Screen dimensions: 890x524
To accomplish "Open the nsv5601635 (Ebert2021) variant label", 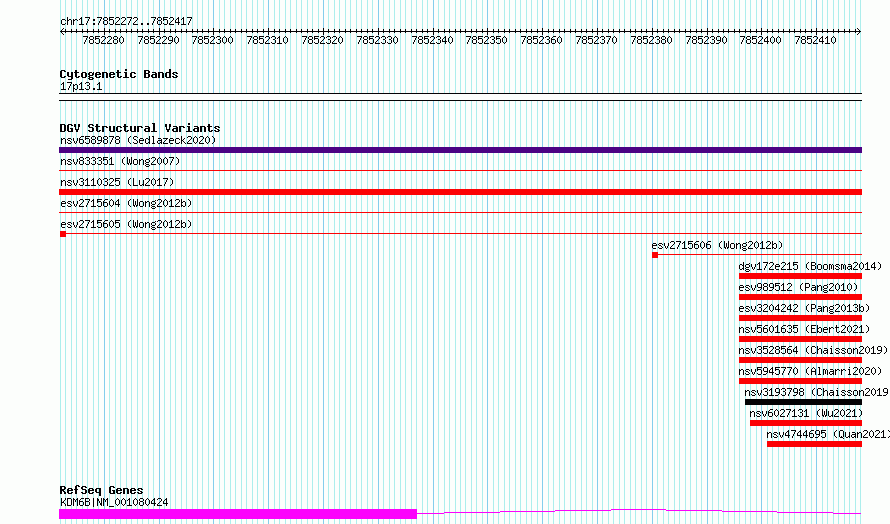I will point(804,329).
